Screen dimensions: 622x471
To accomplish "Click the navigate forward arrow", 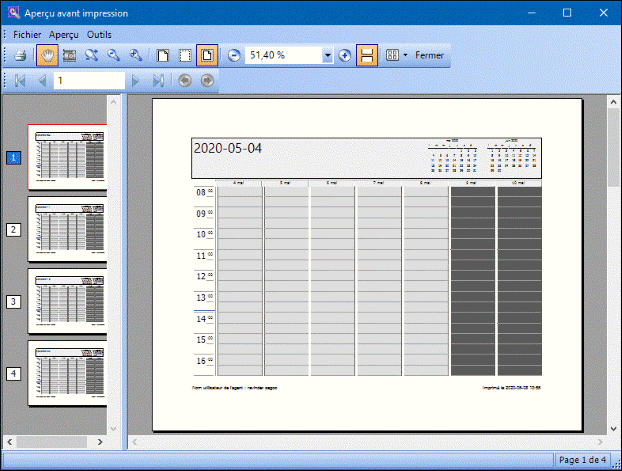I will (207, 80).
